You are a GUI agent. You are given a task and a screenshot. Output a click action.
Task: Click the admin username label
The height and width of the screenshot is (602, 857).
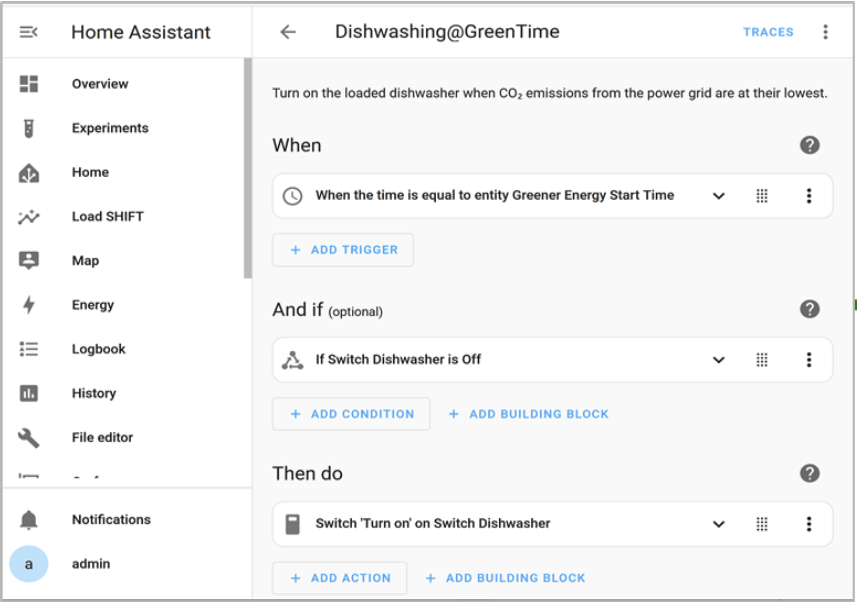91,564
